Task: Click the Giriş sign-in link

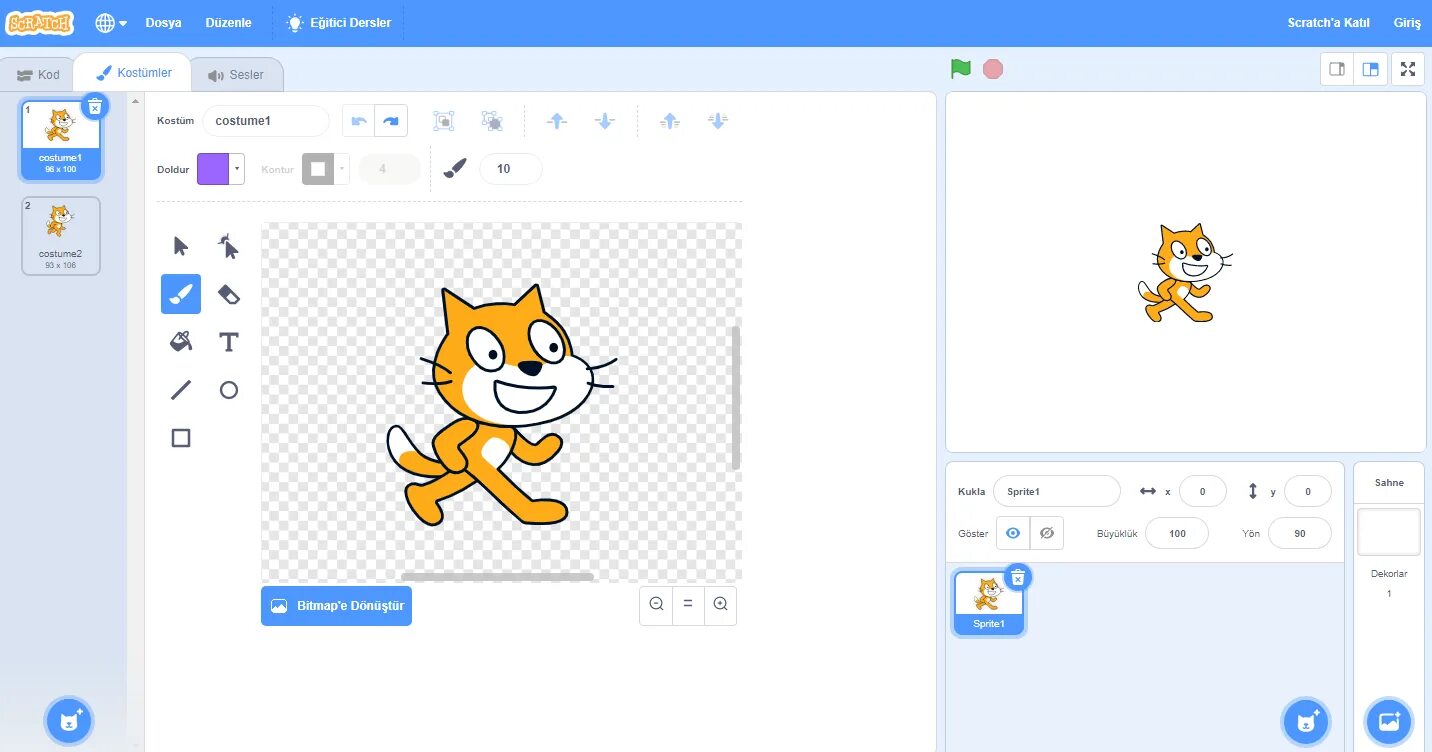Action: (1407, 22)
